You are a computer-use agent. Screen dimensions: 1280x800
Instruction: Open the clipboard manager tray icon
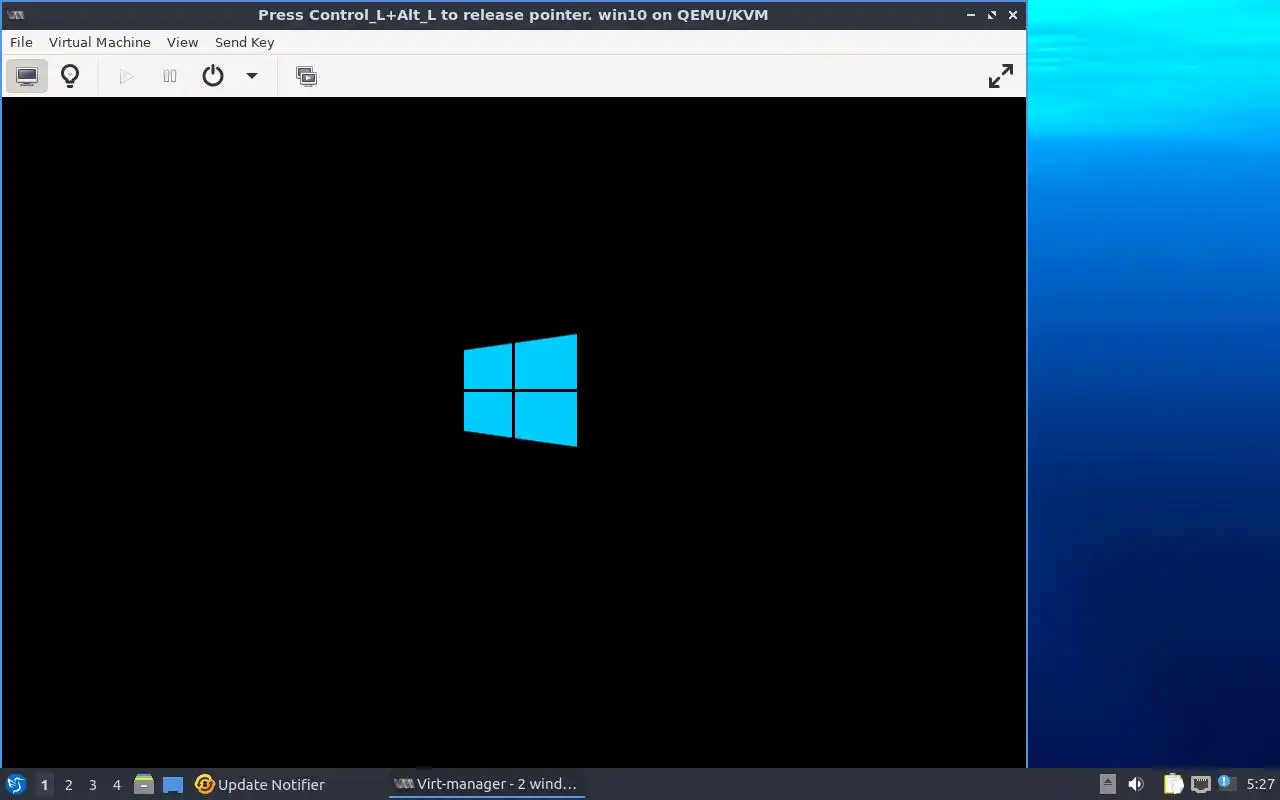pyautogui.click(x=1173, y=784)
